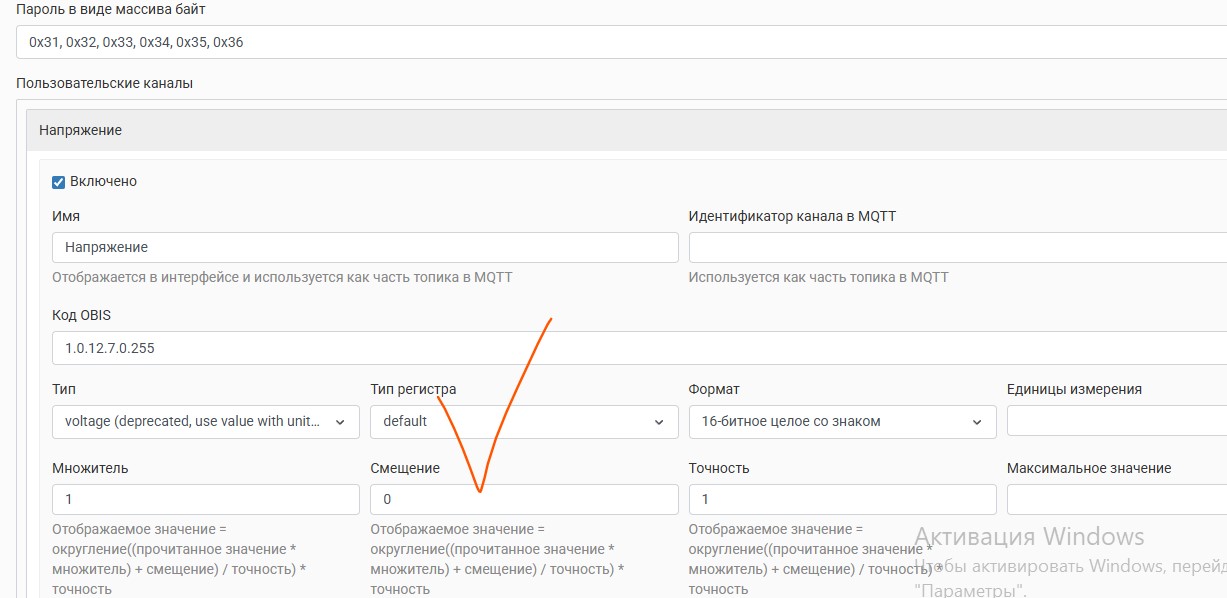Click the Имя field containing Напряжение
The height and width of the screenshot is (598, 1227).
[365, 247]
